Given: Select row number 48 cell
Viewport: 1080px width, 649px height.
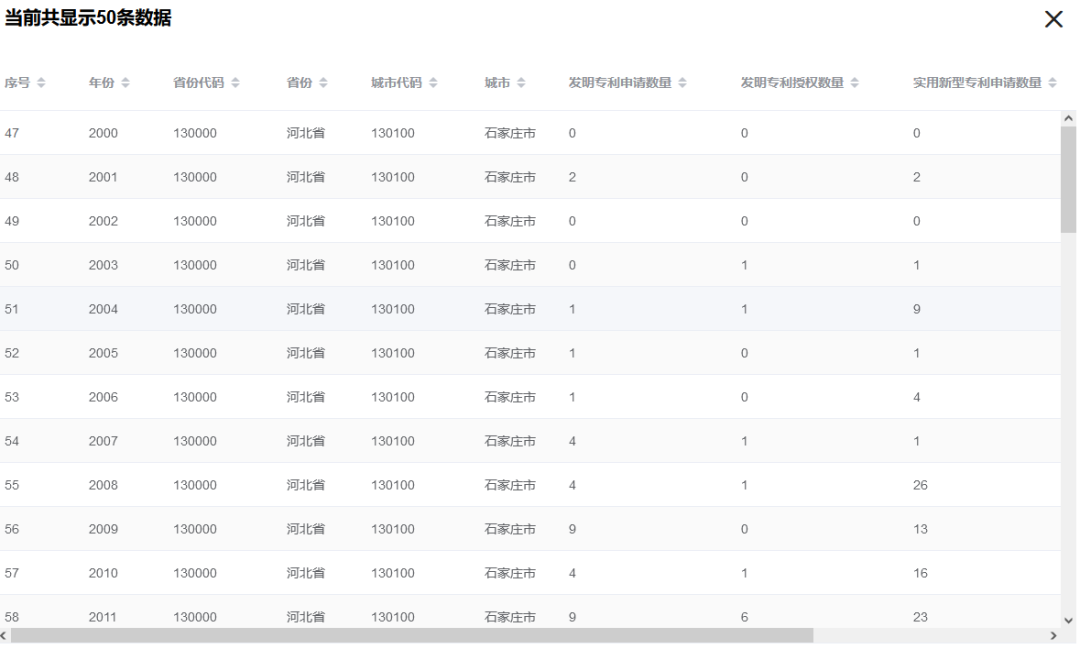Looking at the screenshot, I should (x=12, y=177).
